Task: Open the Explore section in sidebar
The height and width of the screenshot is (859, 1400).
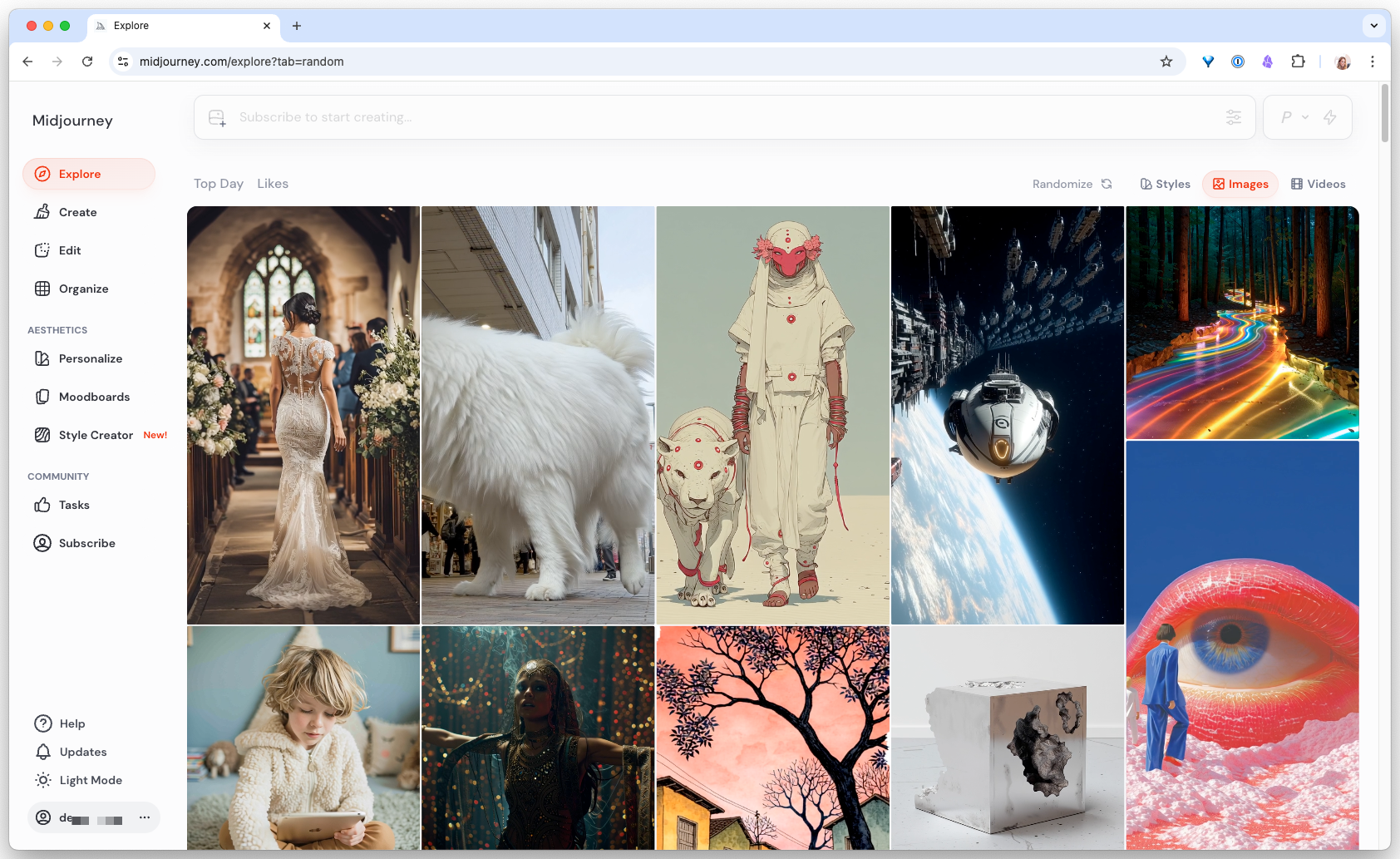Action: pyautogui.click(x=89, y=174)
